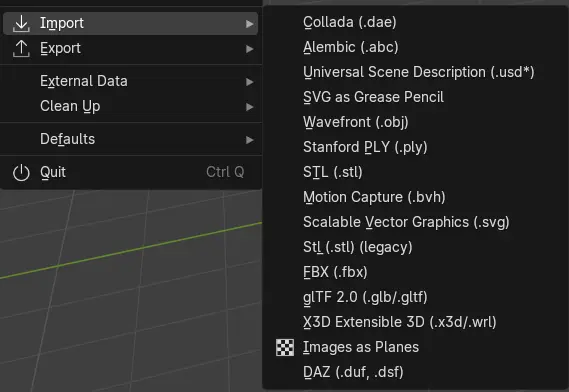Expand the Defaults submenu arrow
This screenshot has width=569, height=392.
pyautogui.click(x=249, y=140)
